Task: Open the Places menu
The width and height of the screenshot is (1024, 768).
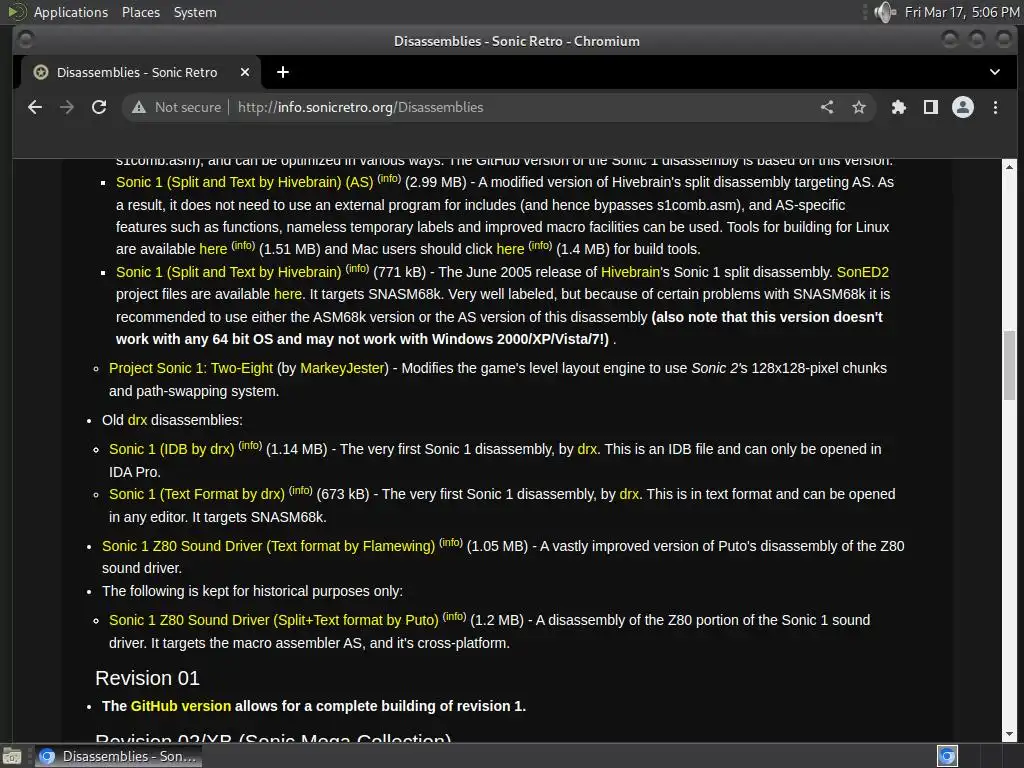Action: point(141,12)
